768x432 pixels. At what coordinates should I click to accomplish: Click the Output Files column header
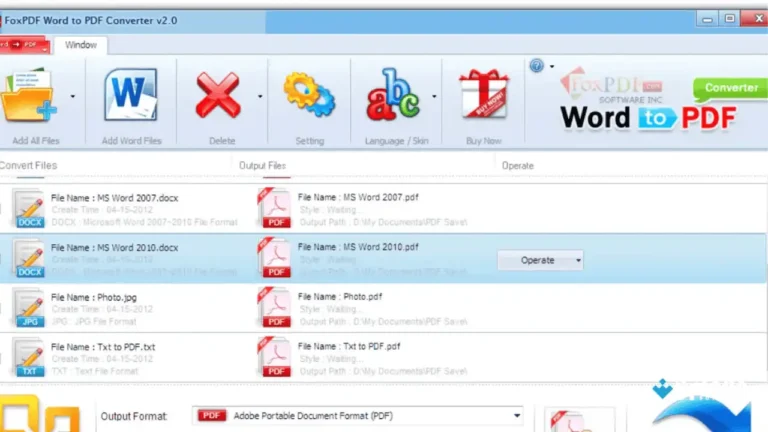click(262, 166)
